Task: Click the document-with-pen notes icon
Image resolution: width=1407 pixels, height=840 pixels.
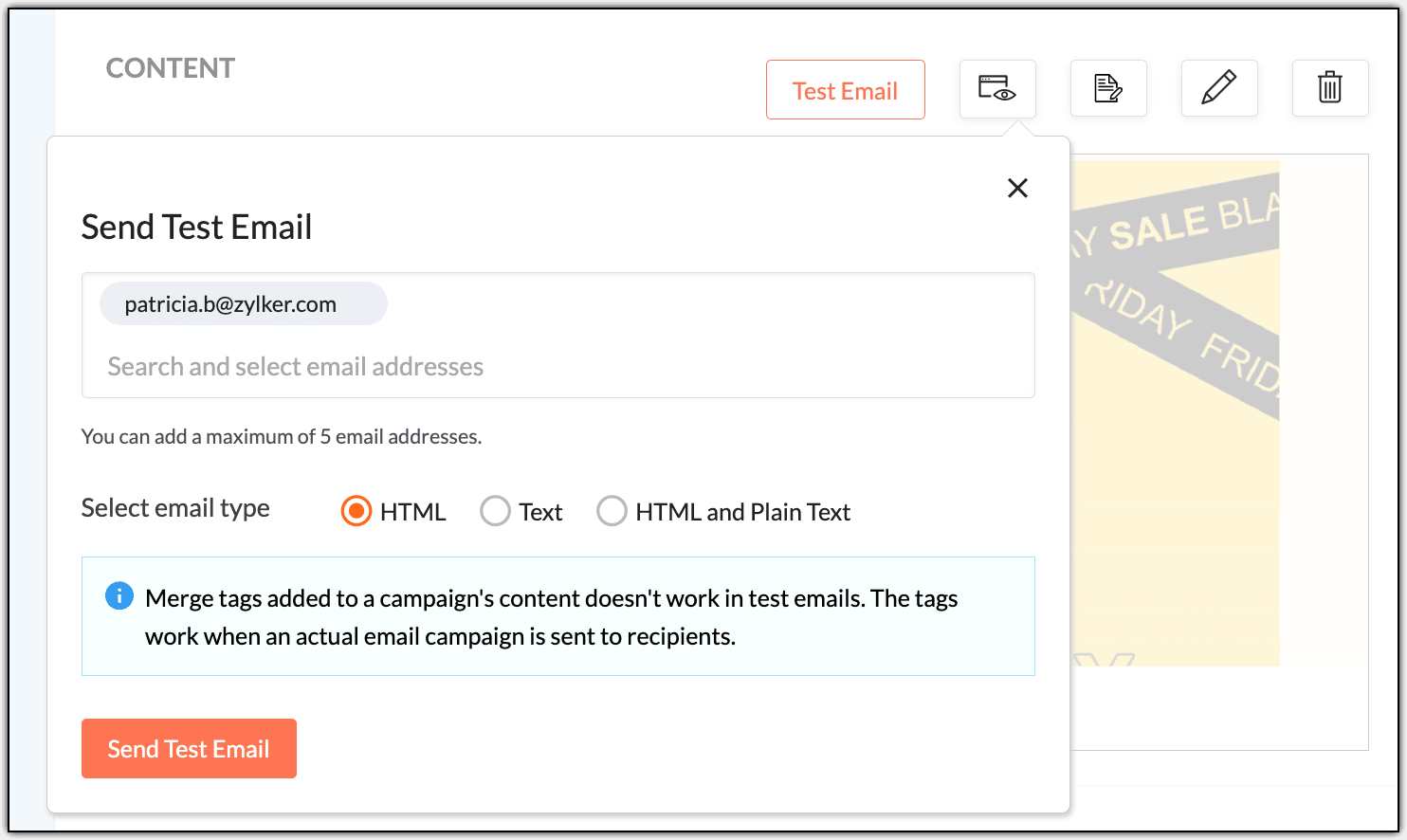Action: tap(1108, 87)
